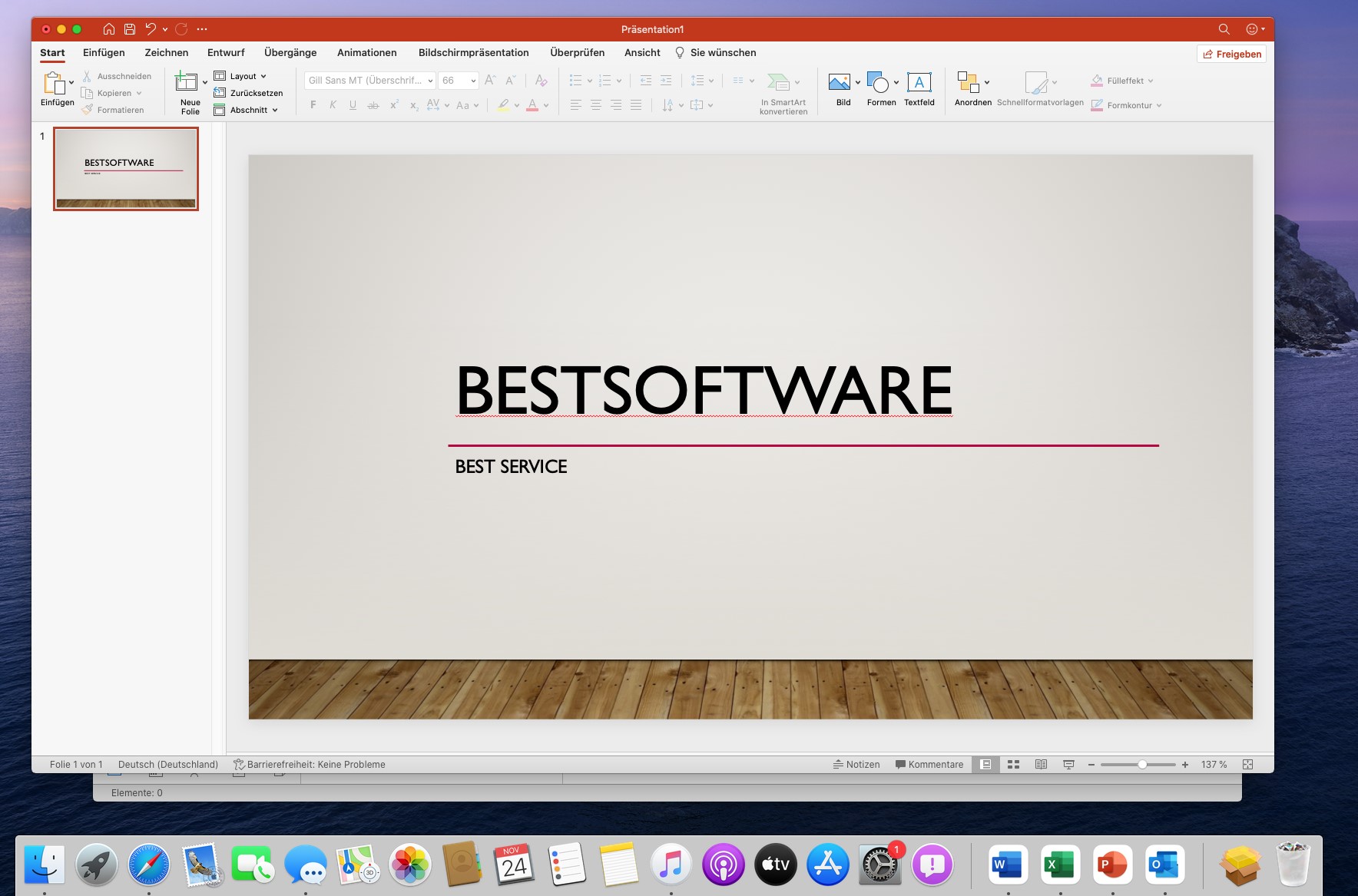Open the font name combo box
This screenshot has width=1358, height=896.
pyautogui.click(x=370, y=81)
